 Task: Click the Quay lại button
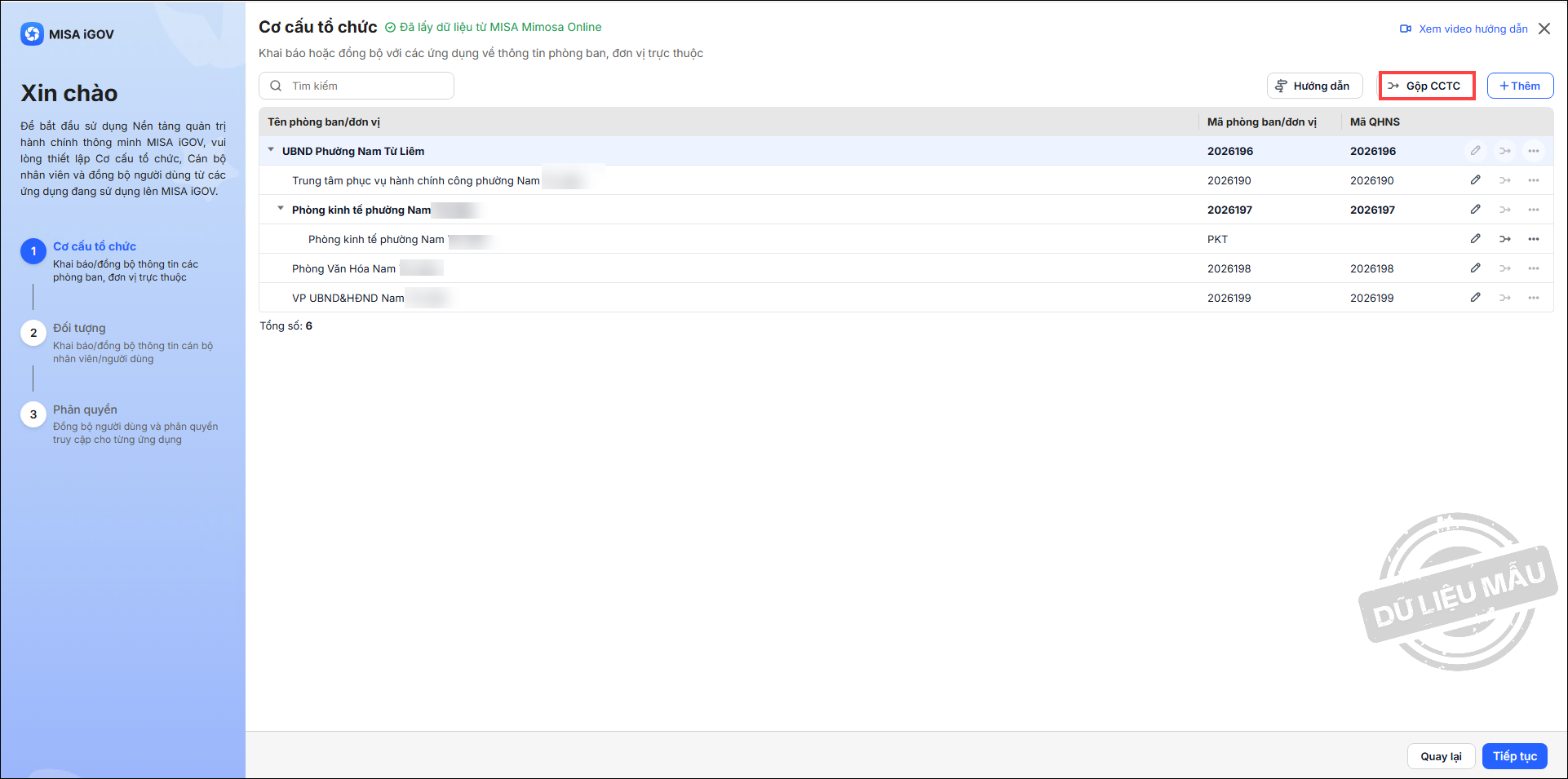tap(1441, 756)
